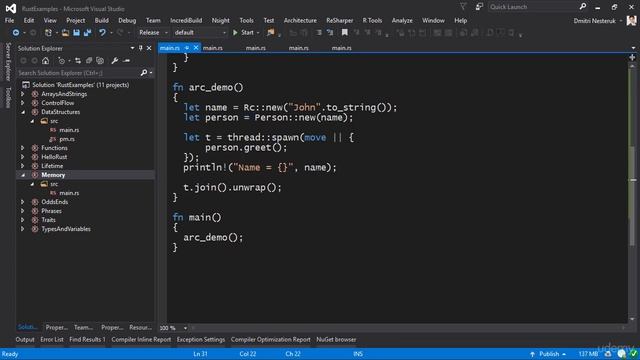640x360 pixels.
Task: Toggle pin on active main.rs tab
Action: click(x=187, y=48)
